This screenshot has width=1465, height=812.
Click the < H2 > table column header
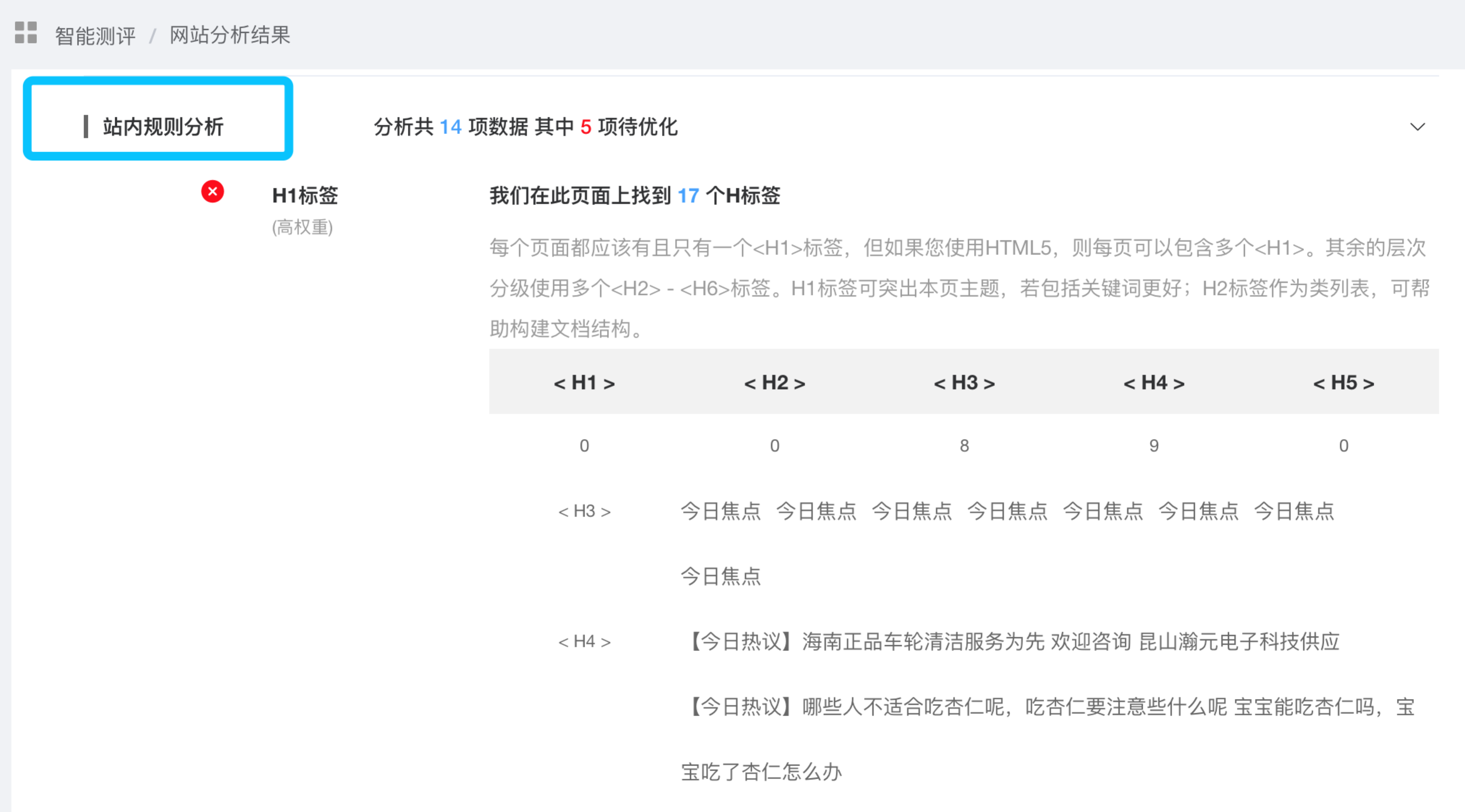click(774, 383)
